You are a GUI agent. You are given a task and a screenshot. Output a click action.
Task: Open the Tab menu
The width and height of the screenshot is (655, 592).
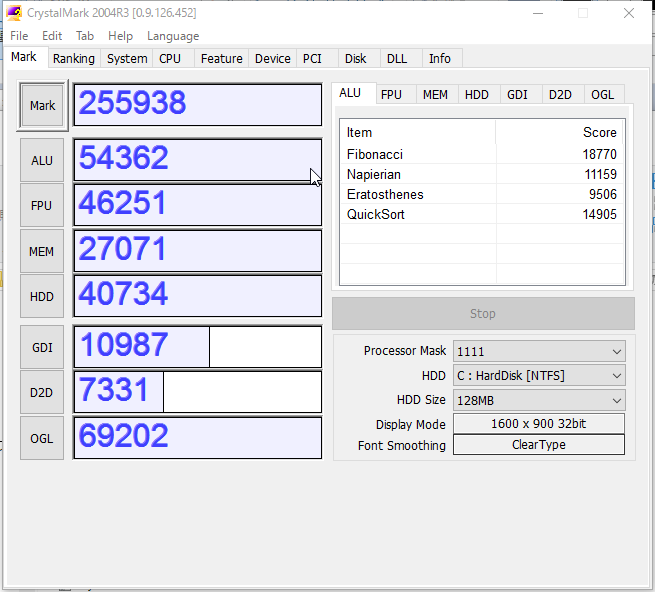85,36
